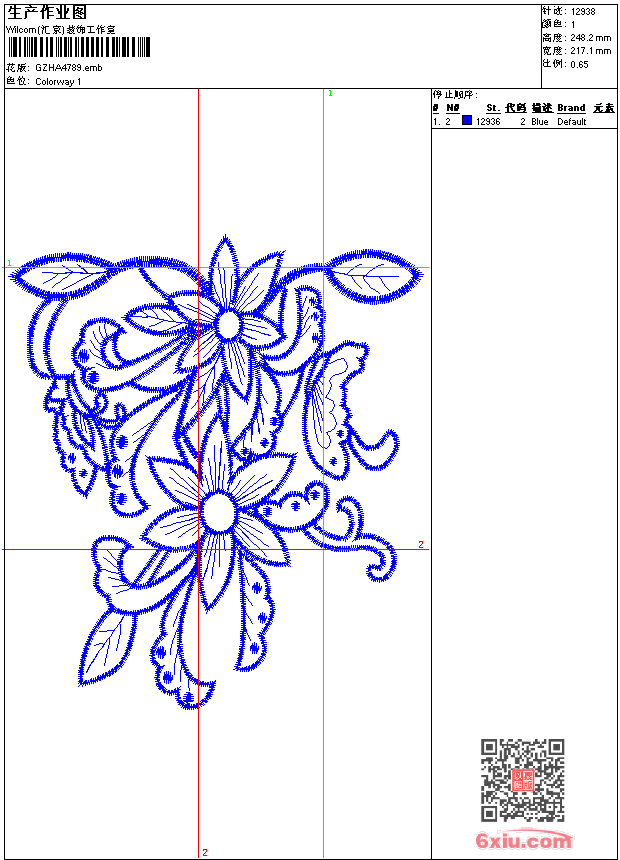Image resolution: width=620 pixels, height=860 pixels.
Task: Click the Brand column header
Action: click(x=571, y=108)
